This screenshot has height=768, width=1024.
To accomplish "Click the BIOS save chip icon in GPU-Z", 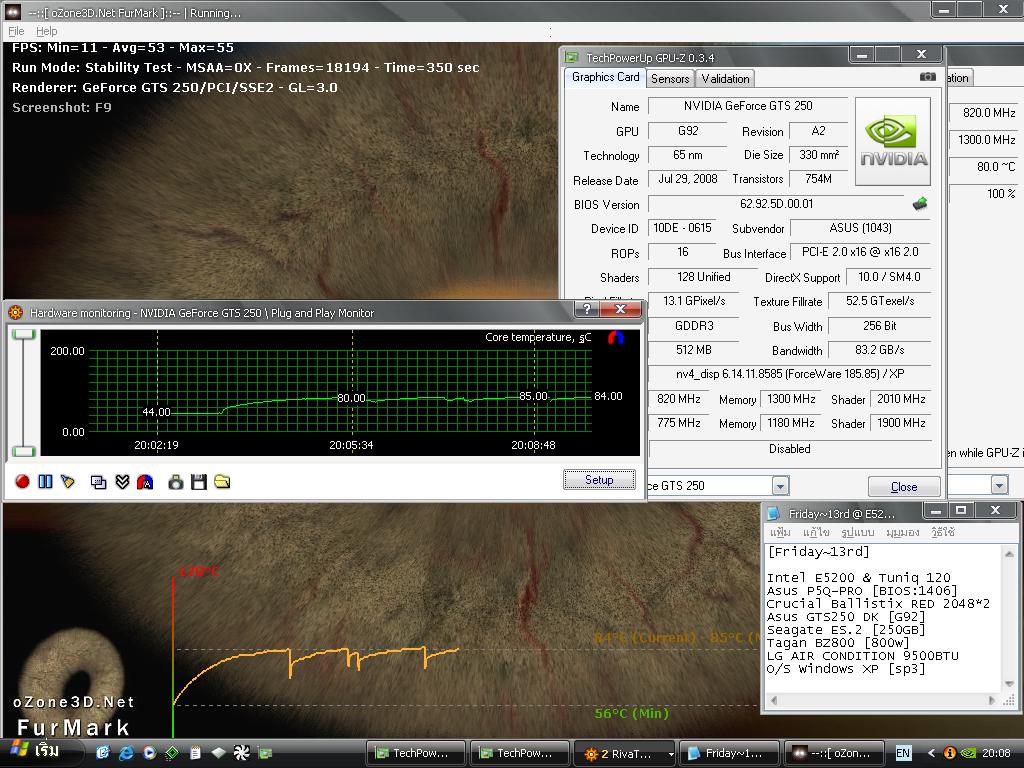I will 920,204.
